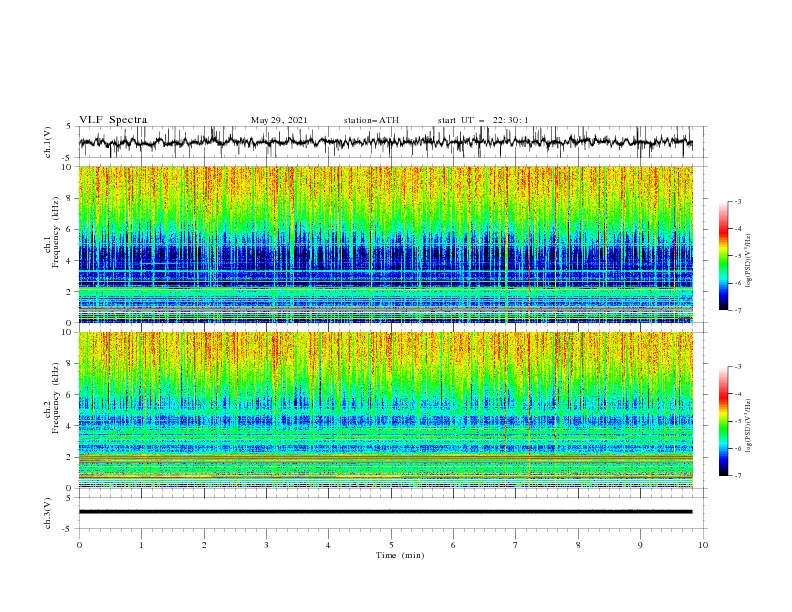Click time axis tick label "5"

pos(391,545)
